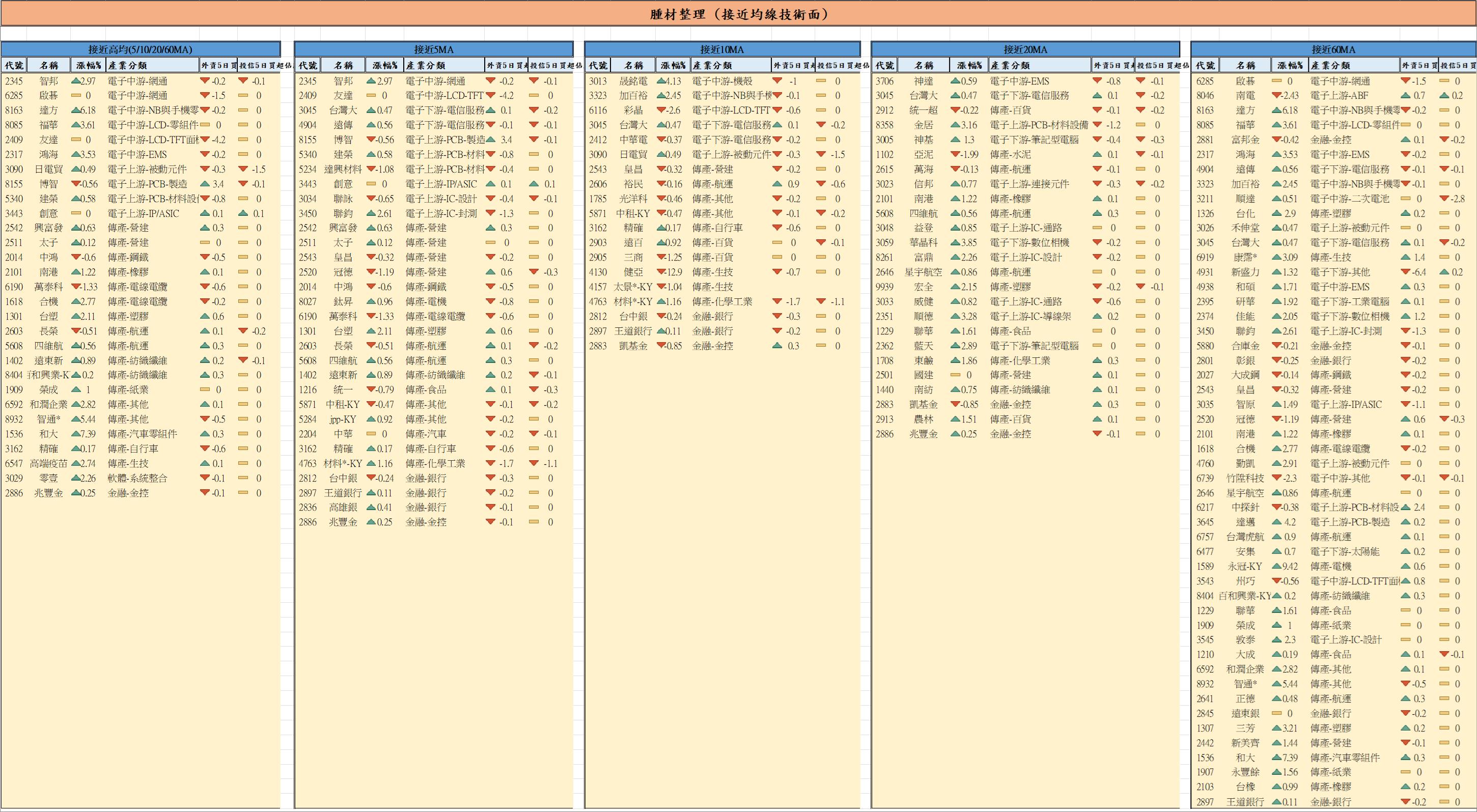The image size is (1477, 812).
Task: Click green up arrow beside 高端疫苗 2.74
Action: point(76,463)
